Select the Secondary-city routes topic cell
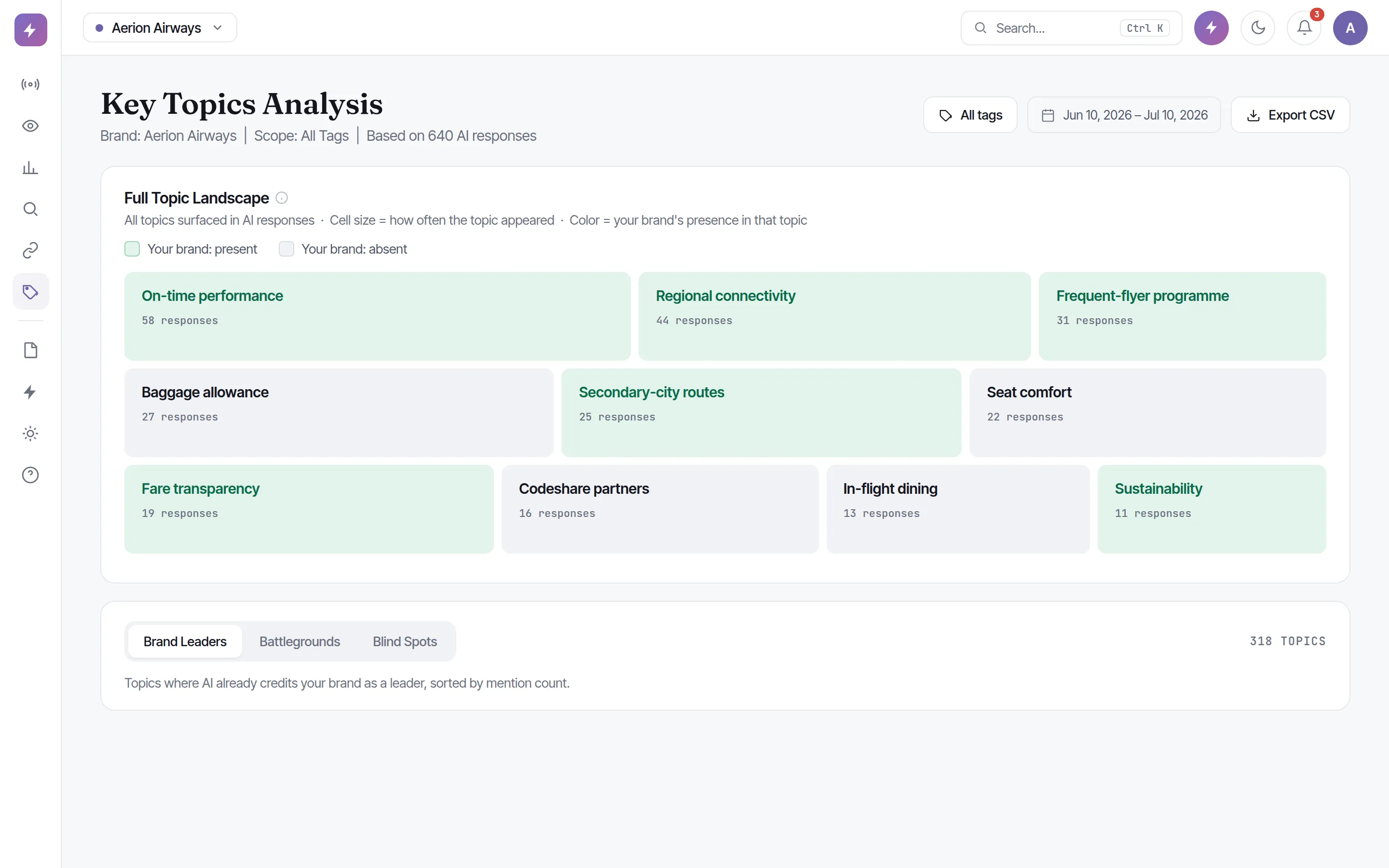The height and width of the screenshot is (868, 1389). coord(761,413)
